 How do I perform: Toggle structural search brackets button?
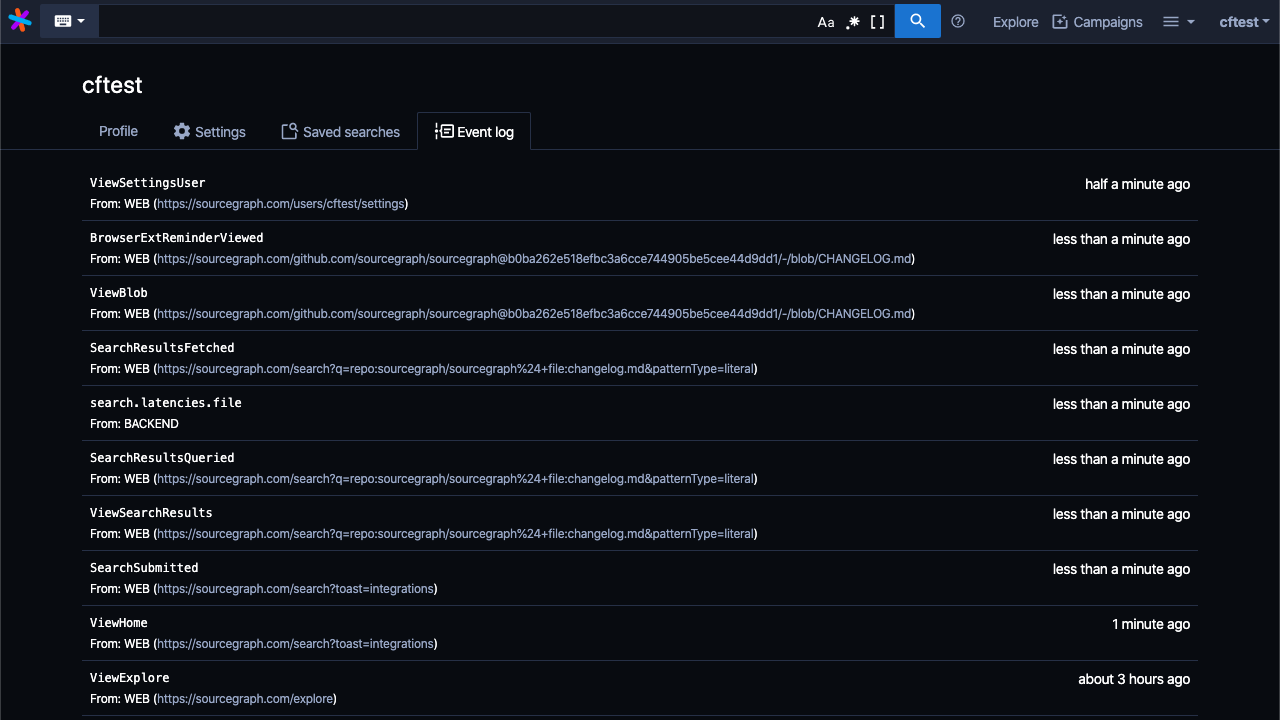point(878,22)
